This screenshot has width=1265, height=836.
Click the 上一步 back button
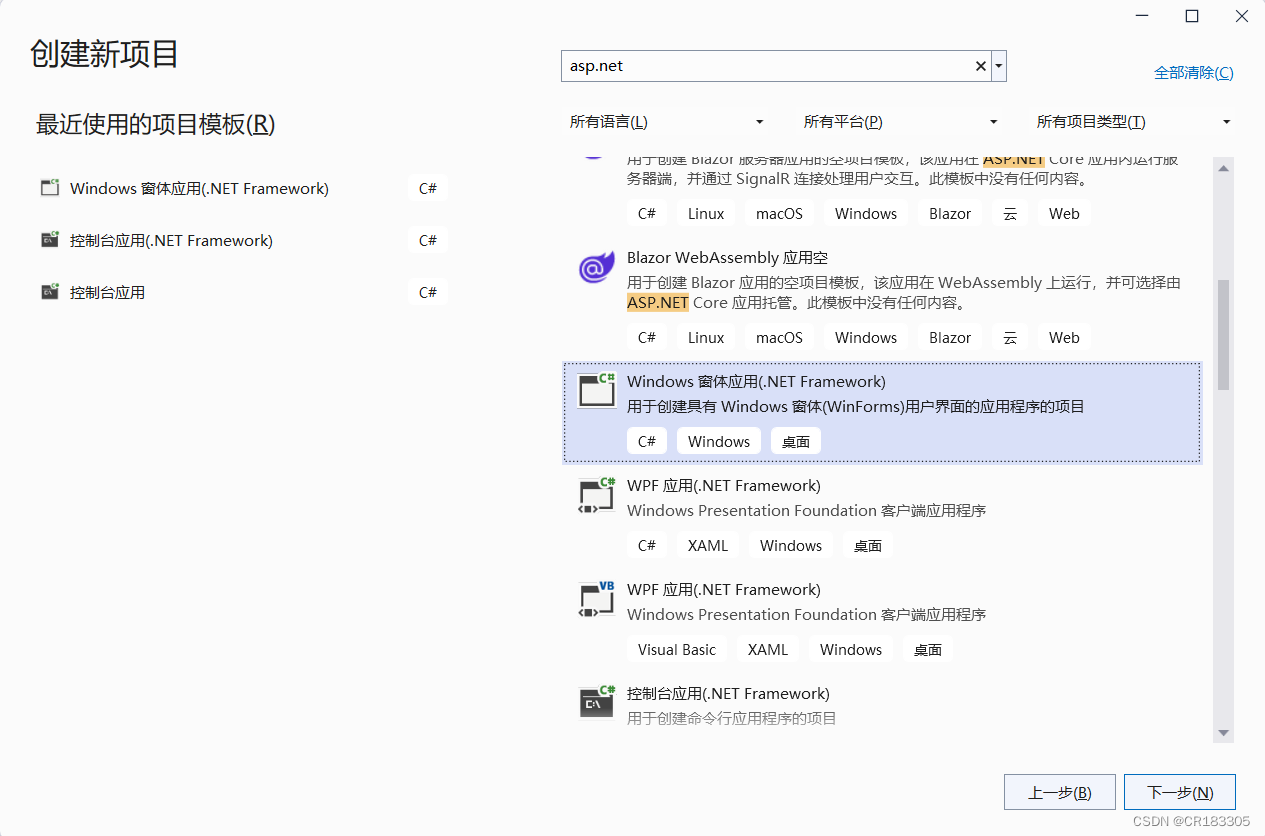point(1059,792)
